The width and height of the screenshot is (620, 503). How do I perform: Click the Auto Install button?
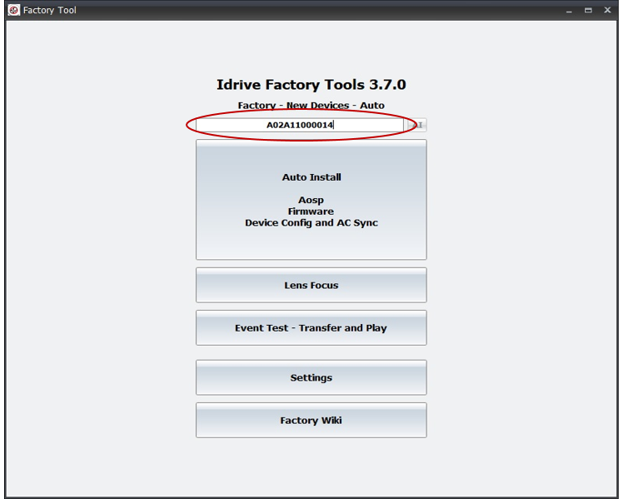(x=311, y=200)
